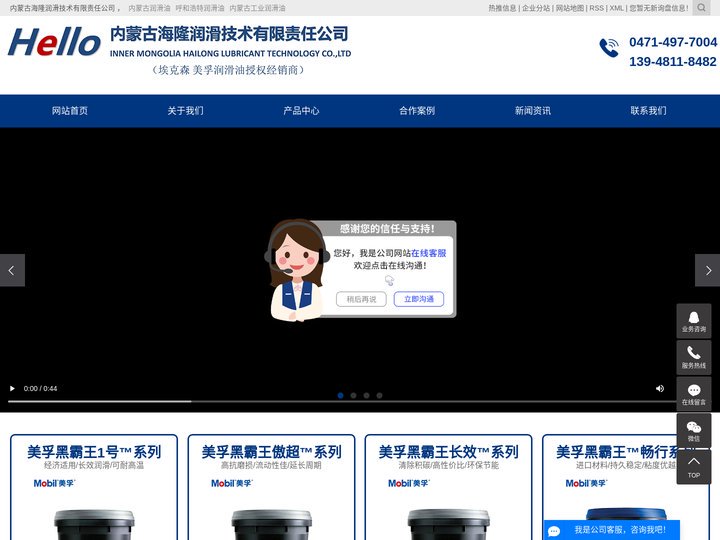The image size is (720, 540).
Task: Open 新闻资讯 navigation item
Action: point(533,111)
